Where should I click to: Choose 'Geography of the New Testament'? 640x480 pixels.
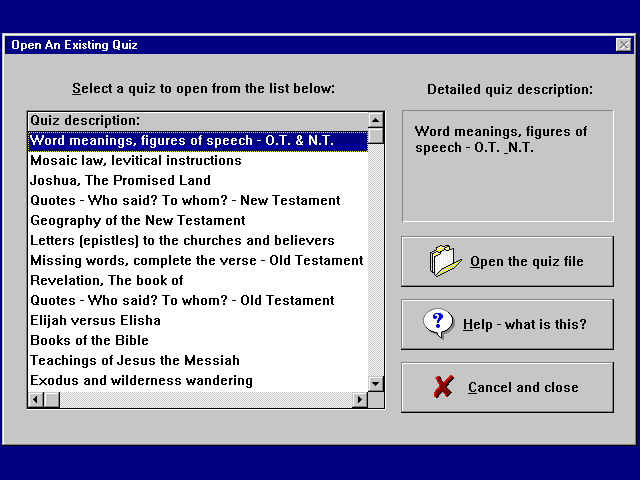pos(137,221)
